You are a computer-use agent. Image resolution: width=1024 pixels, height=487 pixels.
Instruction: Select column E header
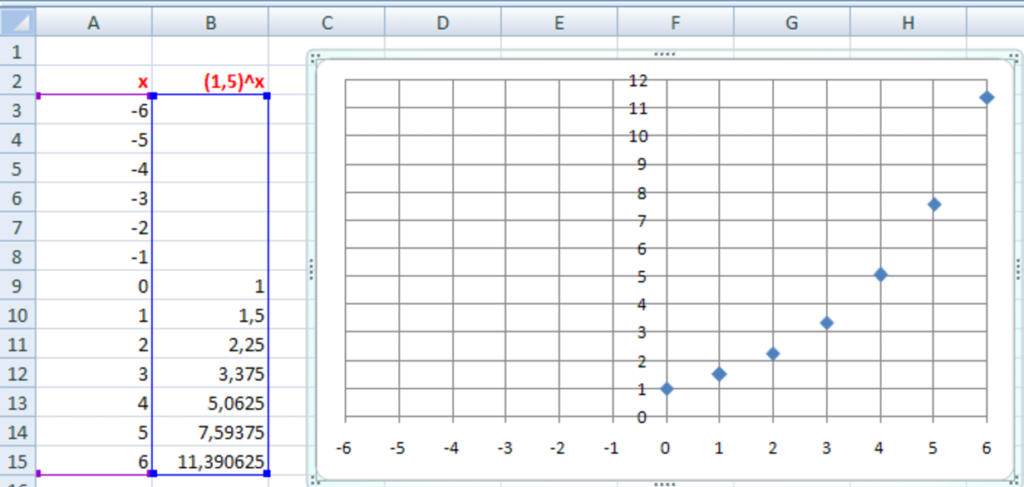point(559,23)
